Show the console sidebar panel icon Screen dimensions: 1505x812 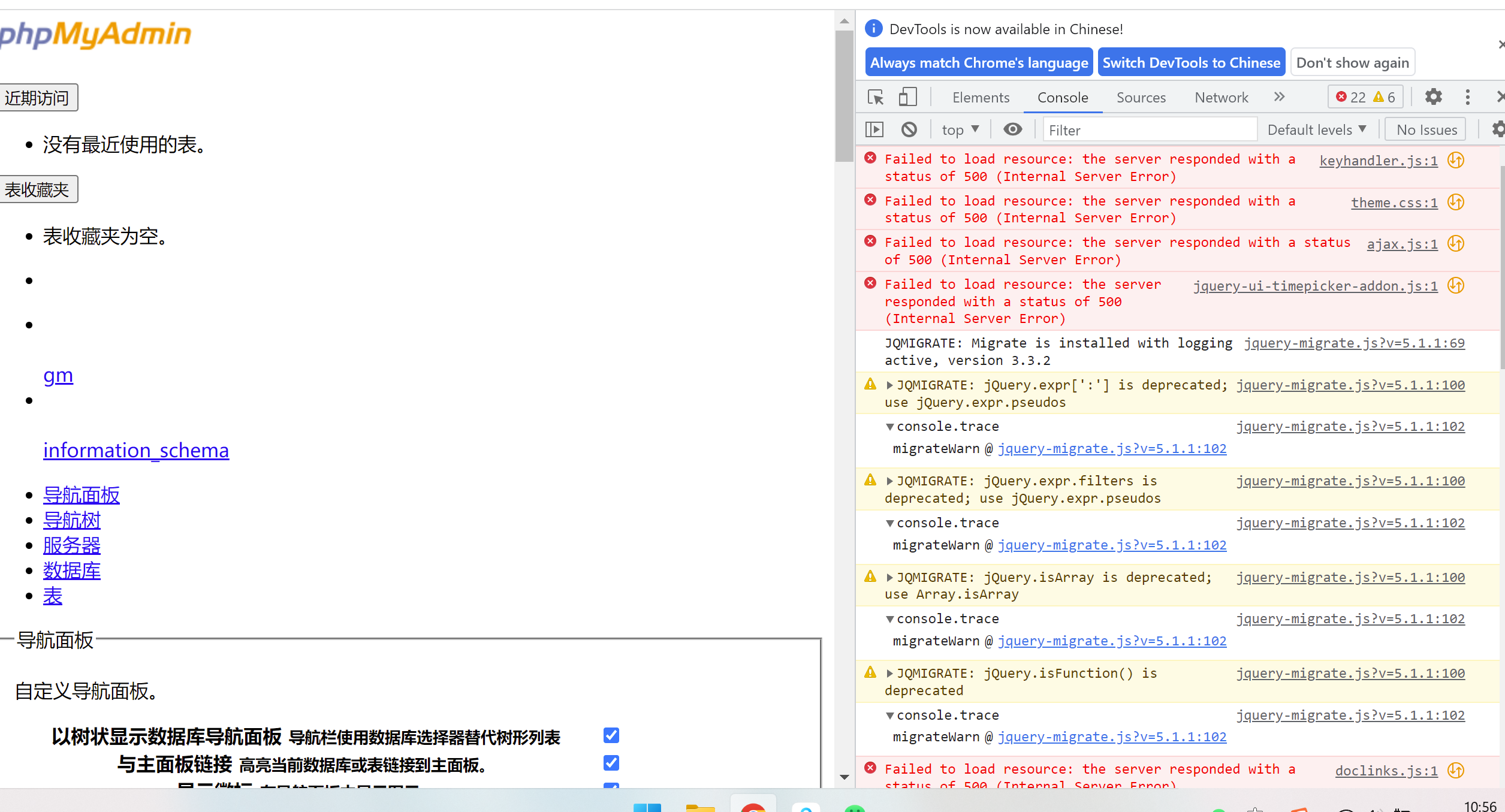tap(874, 129)
